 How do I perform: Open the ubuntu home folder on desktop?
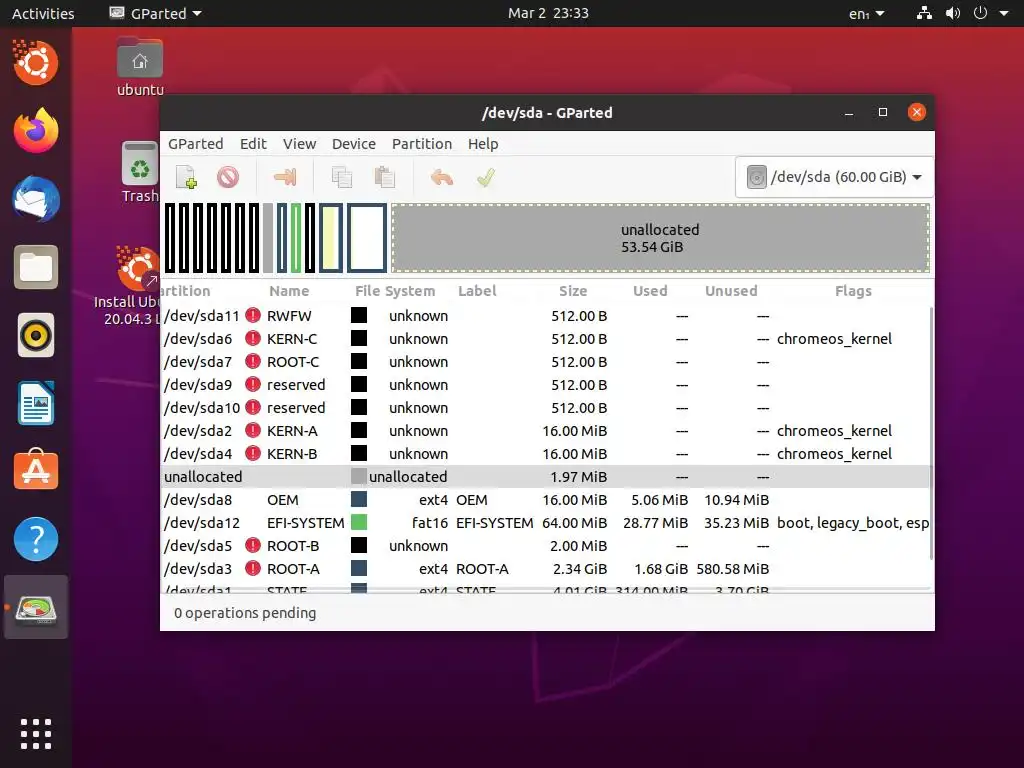pyautogui.click(x=140, y=67)
